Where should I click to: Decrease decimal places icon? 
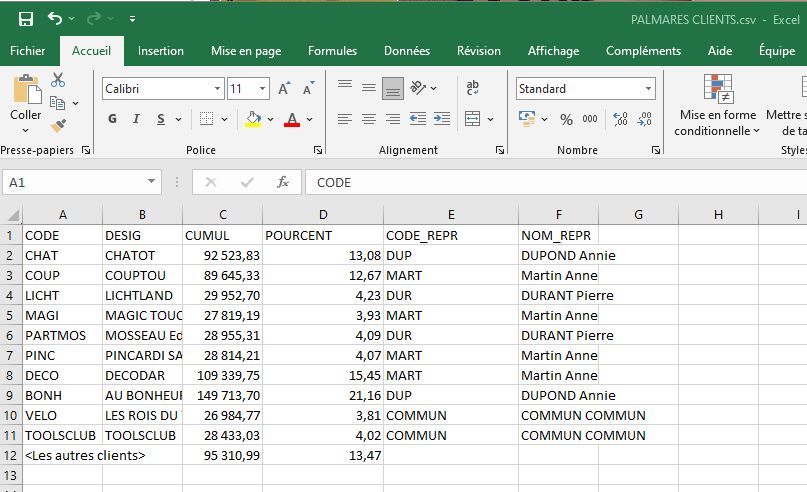point(644,119)
